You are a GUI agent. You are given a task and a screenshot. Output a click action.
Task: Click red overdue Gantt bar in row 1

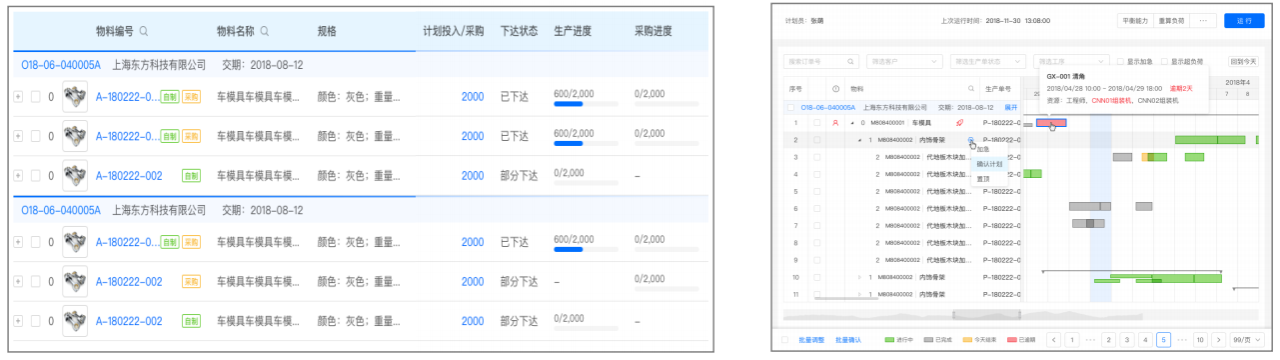coord(1051,123)
